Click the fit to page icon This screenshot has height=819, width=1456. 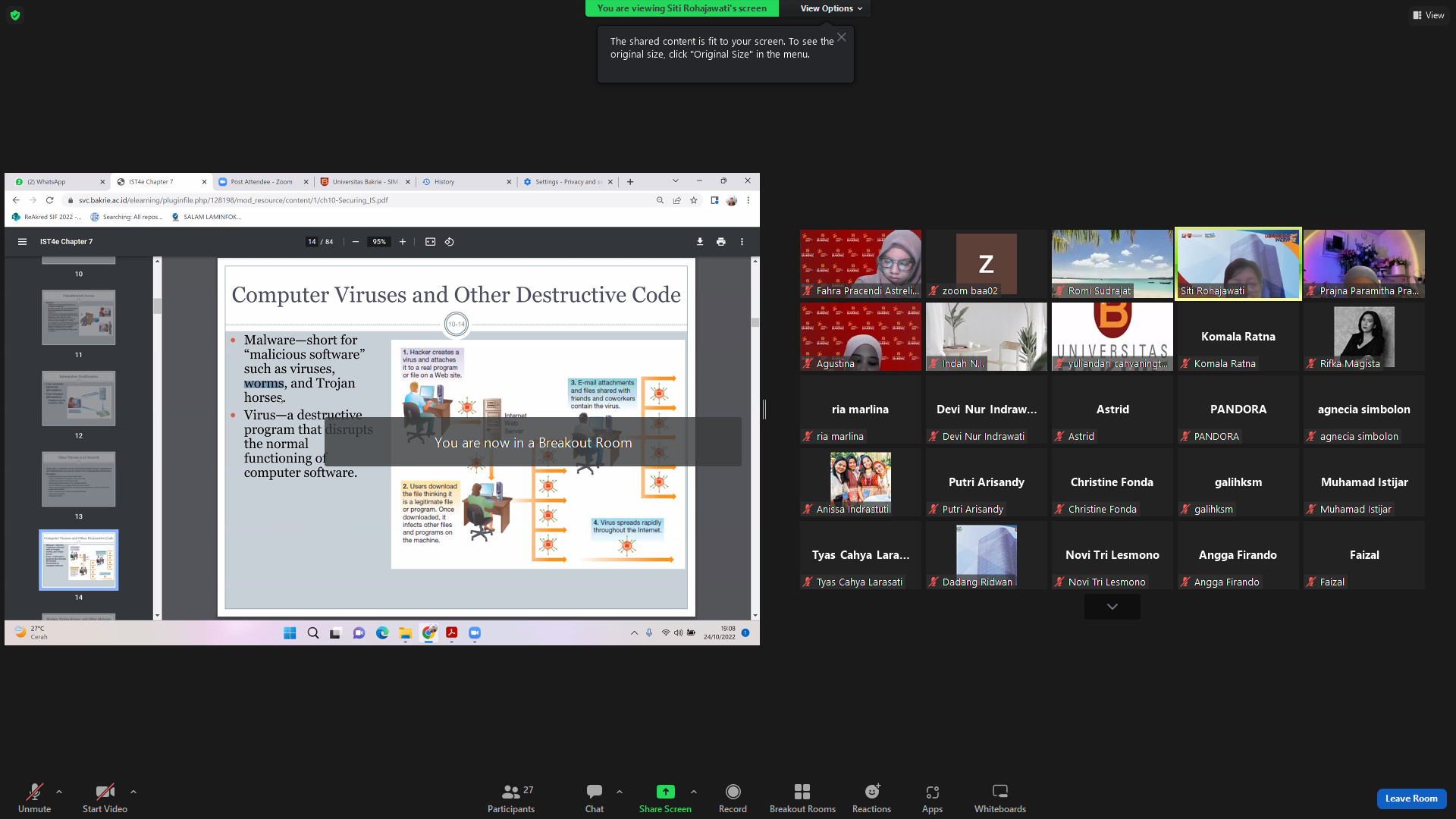pos(430,242)
